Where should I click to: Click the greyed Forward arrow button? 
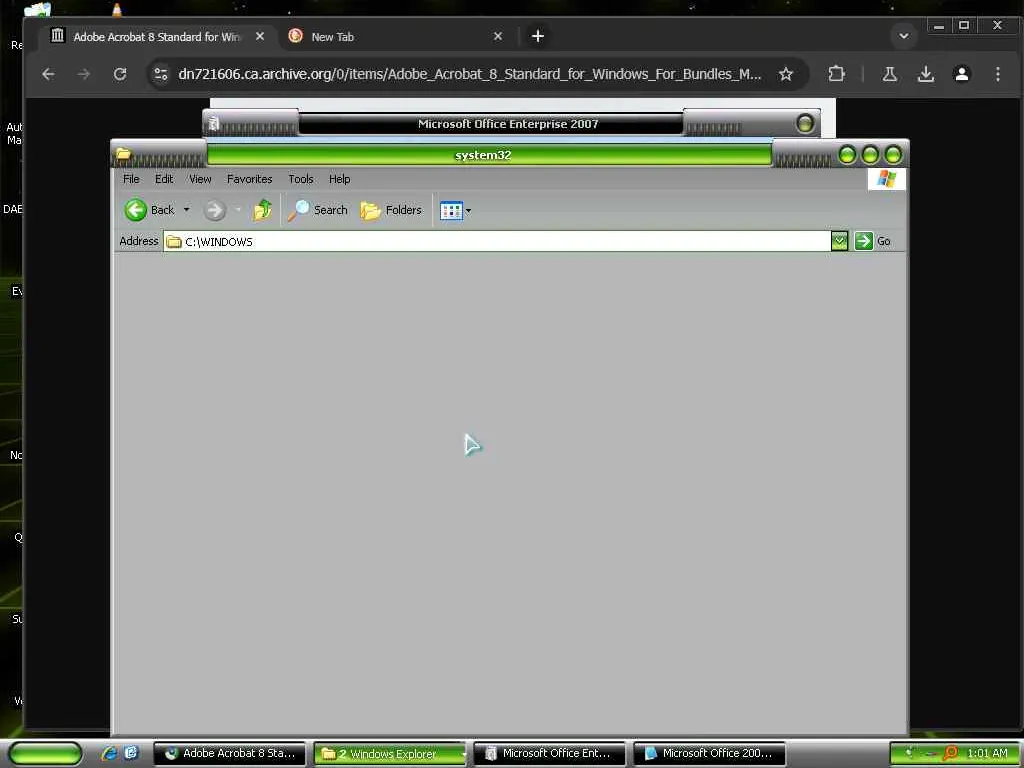click(214, 210)
